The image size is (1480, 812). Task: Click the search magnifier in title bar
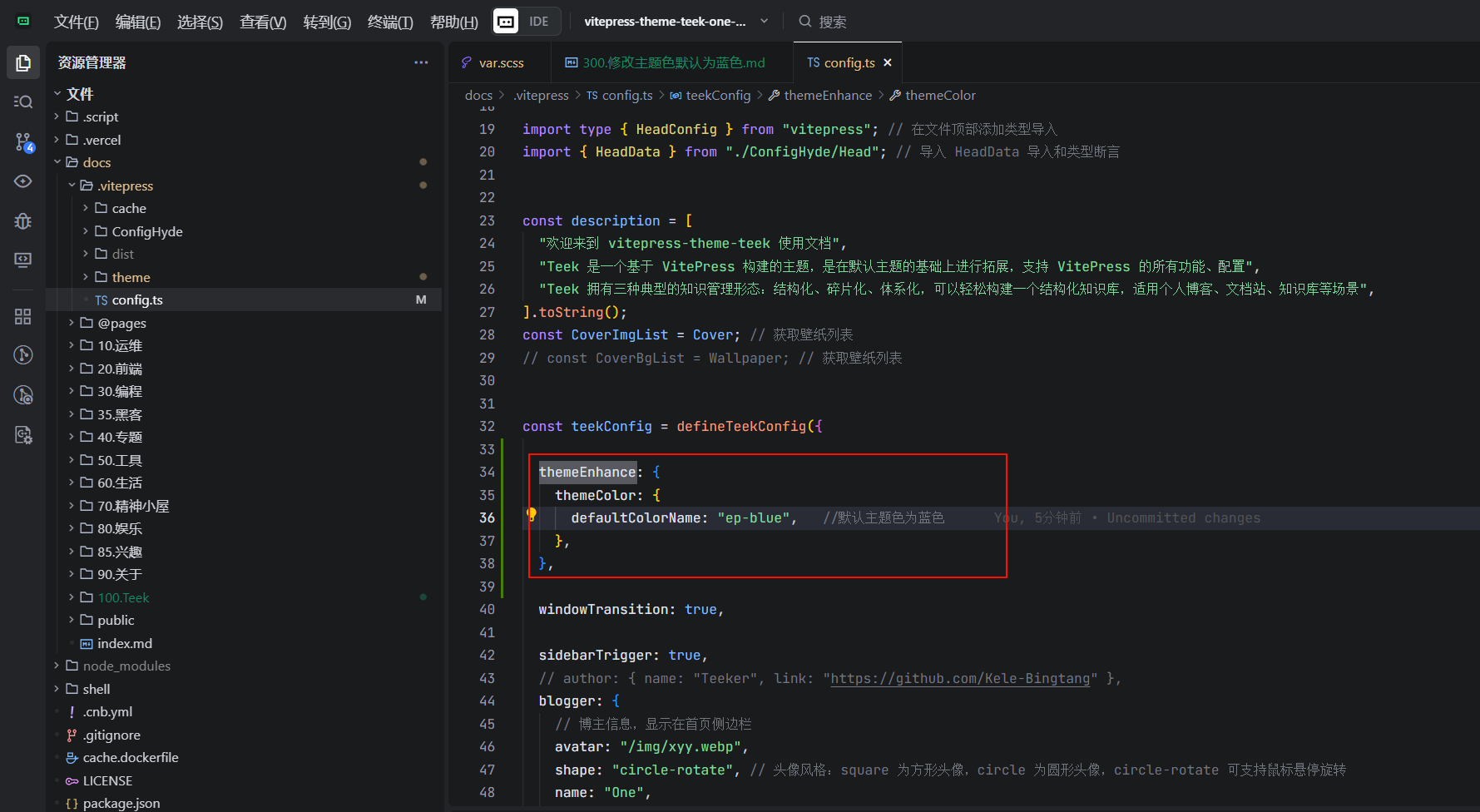pyautogui.click(x=805, y=21)
